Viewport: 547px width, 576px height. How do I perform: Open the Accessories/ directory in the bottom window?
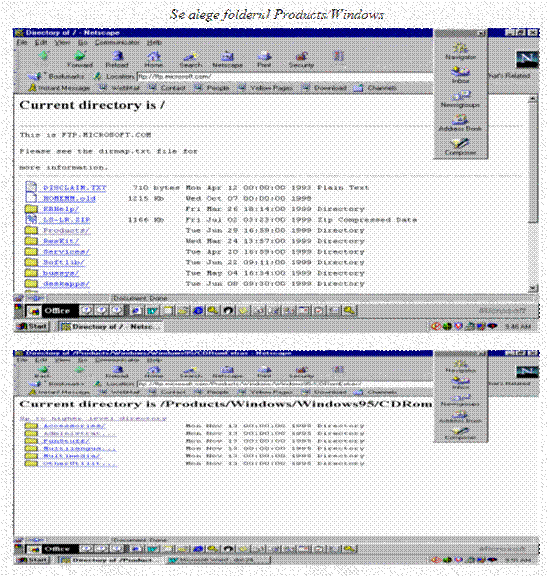(74, 426)
